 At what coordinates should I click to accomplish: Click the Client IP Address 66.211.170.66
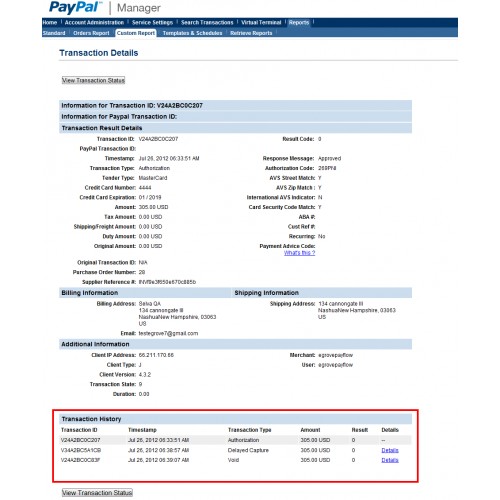(x=156, y=355)
